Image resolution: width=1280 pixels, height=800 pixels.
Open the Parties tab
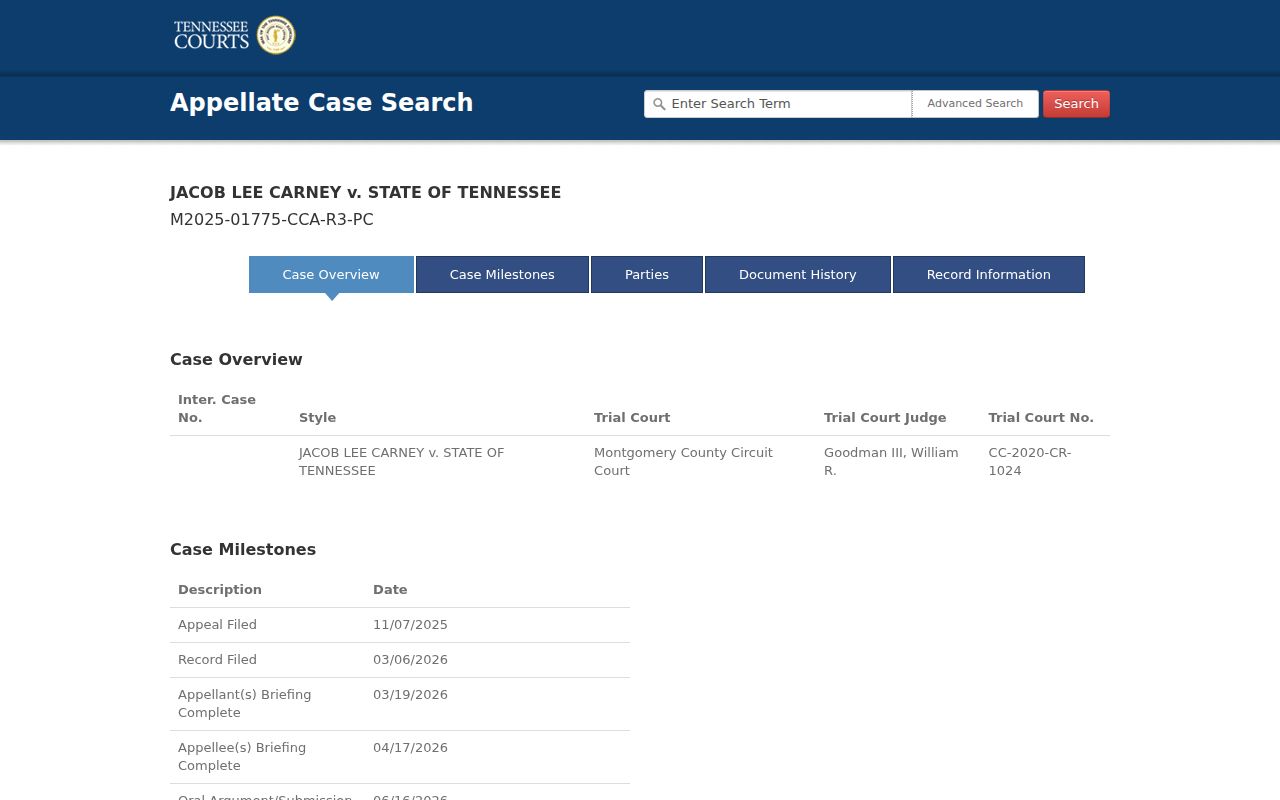pos(647,274)
